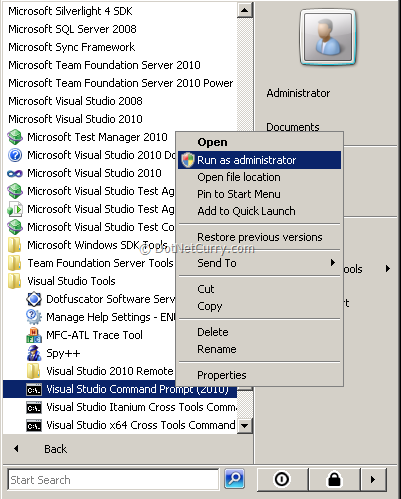This screenshot has width=401, height=499.
Task: Click the Microsoft Test Manager 2010 icon
Action: [15, 137]
